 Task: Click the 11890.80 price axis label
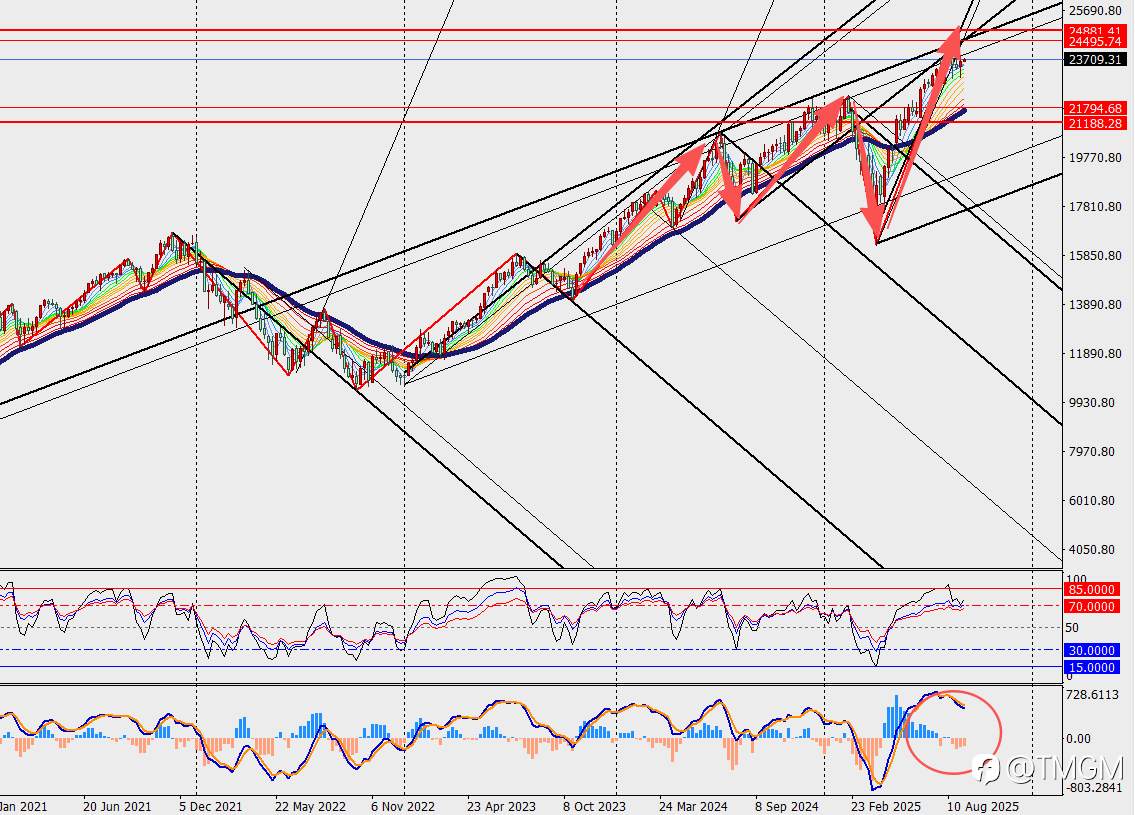1095,354
